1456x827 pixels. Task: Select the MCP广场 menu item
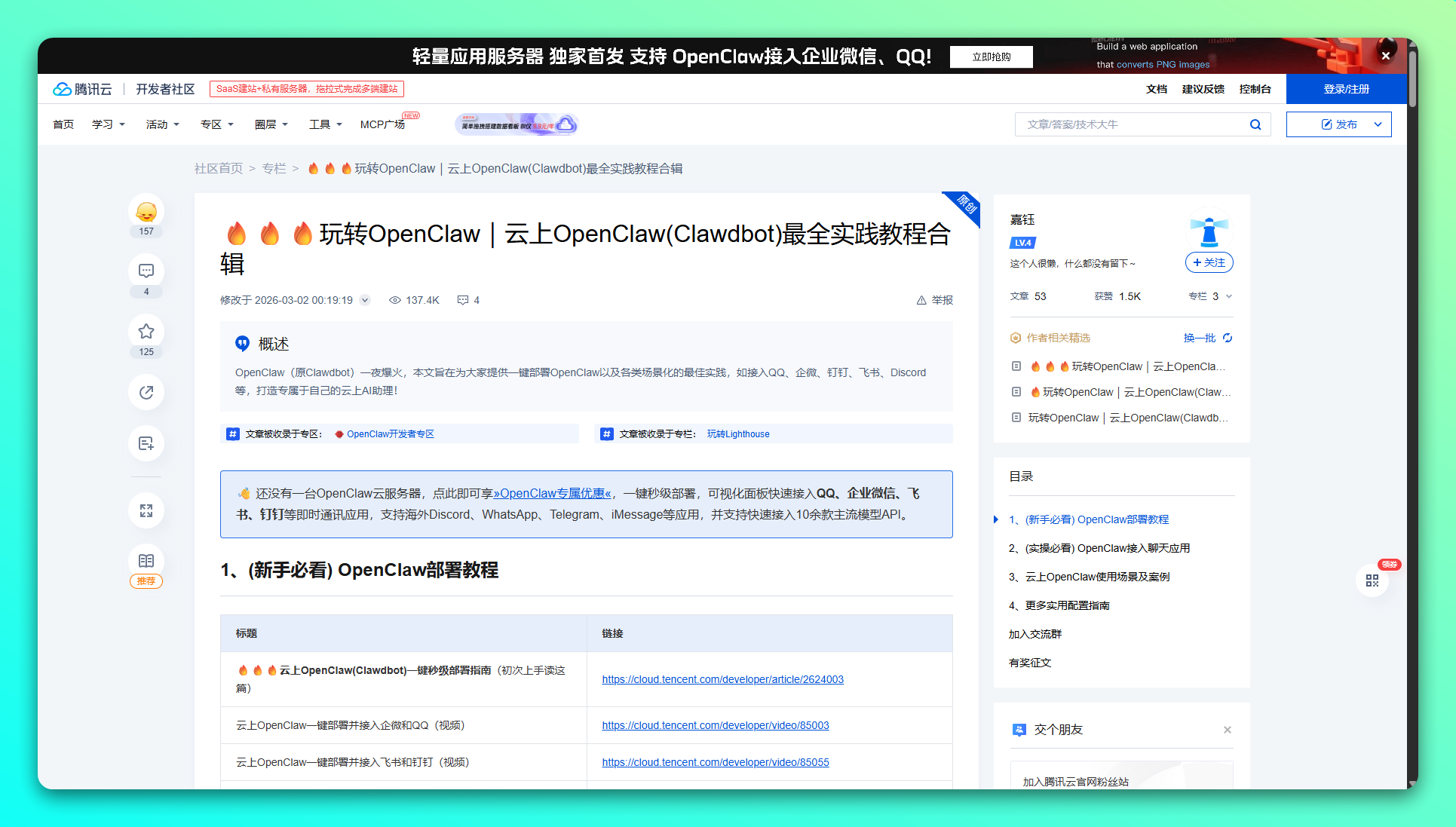[x=382, y=124]
